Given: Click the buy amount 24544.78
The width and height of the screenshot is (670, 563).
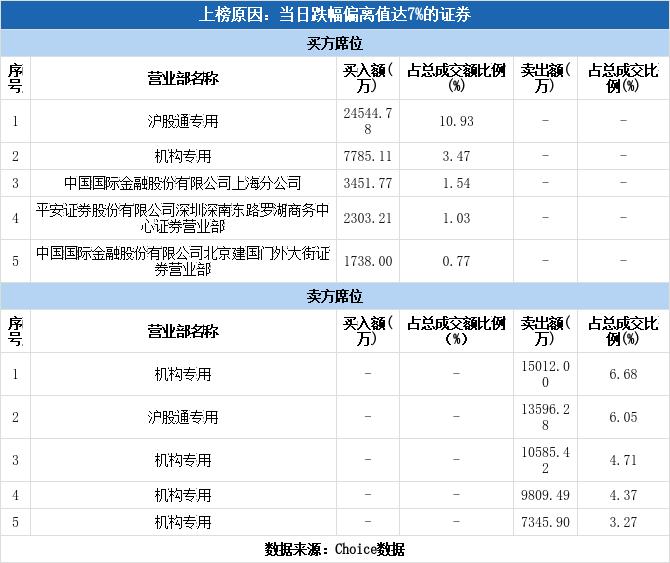Looking at the screenshot, I should (x=367, y=121).
